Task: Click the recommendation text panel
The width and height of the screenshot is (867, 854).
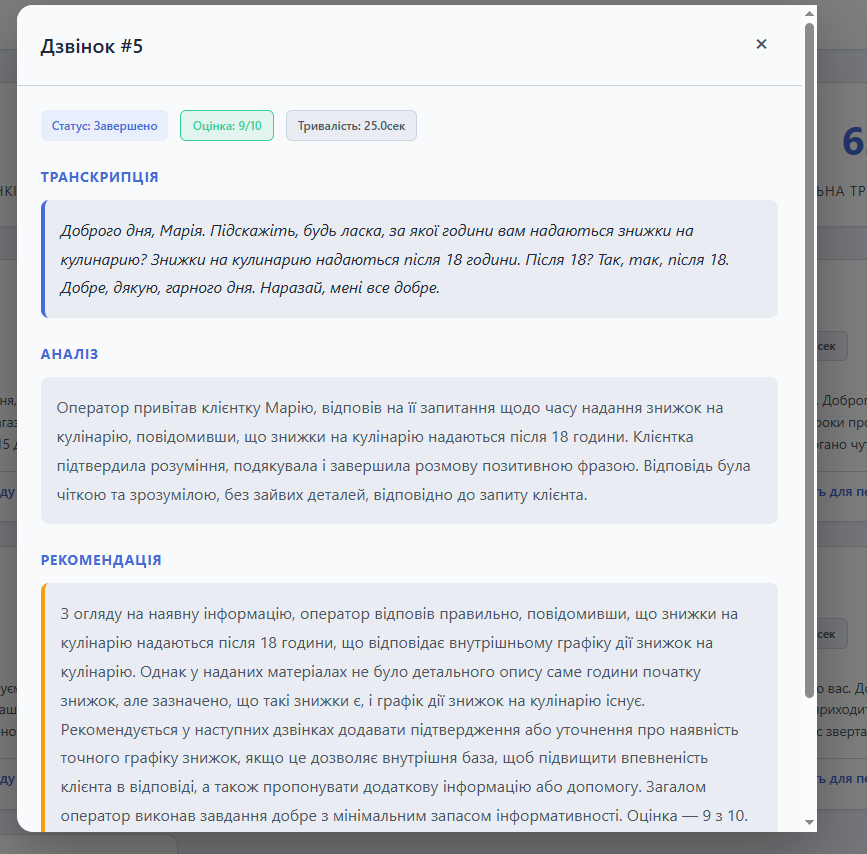Action: tap(410, 698)
